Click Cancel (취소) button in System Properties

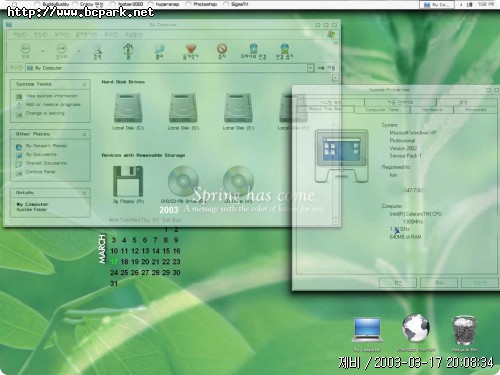click(439, 283)
